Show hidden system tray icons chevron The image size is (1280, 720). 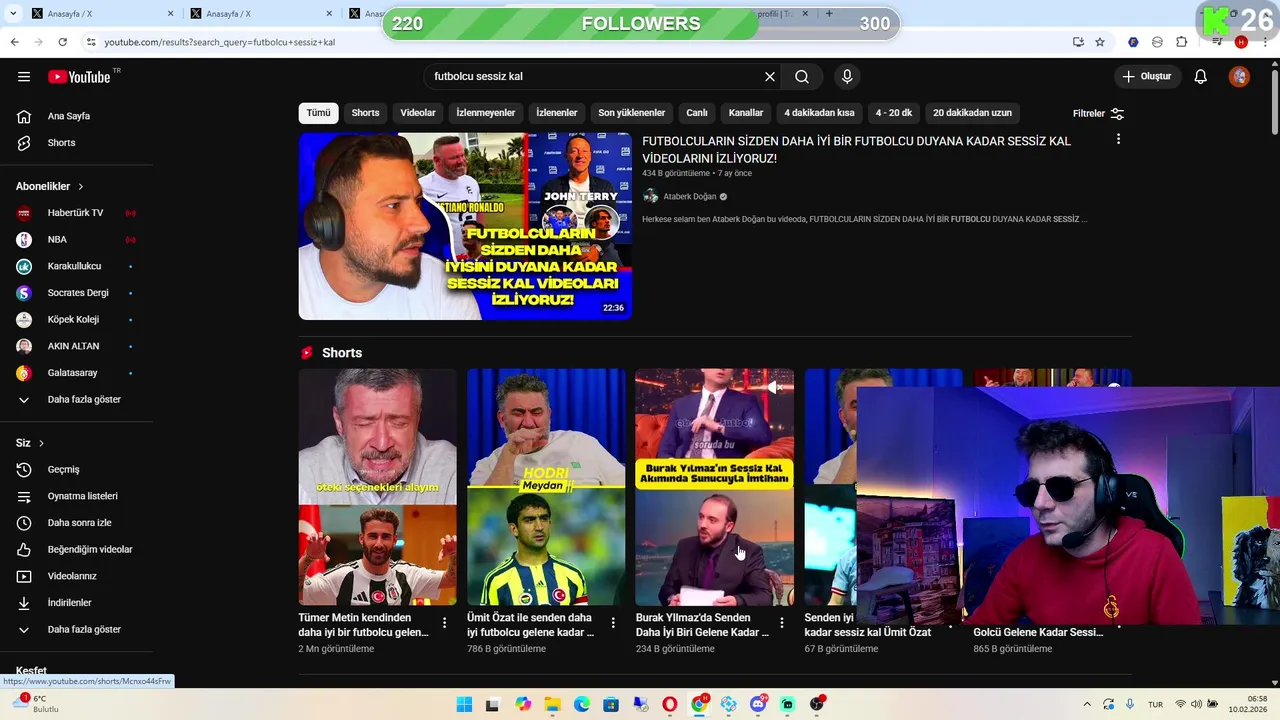coord(1087,704)
